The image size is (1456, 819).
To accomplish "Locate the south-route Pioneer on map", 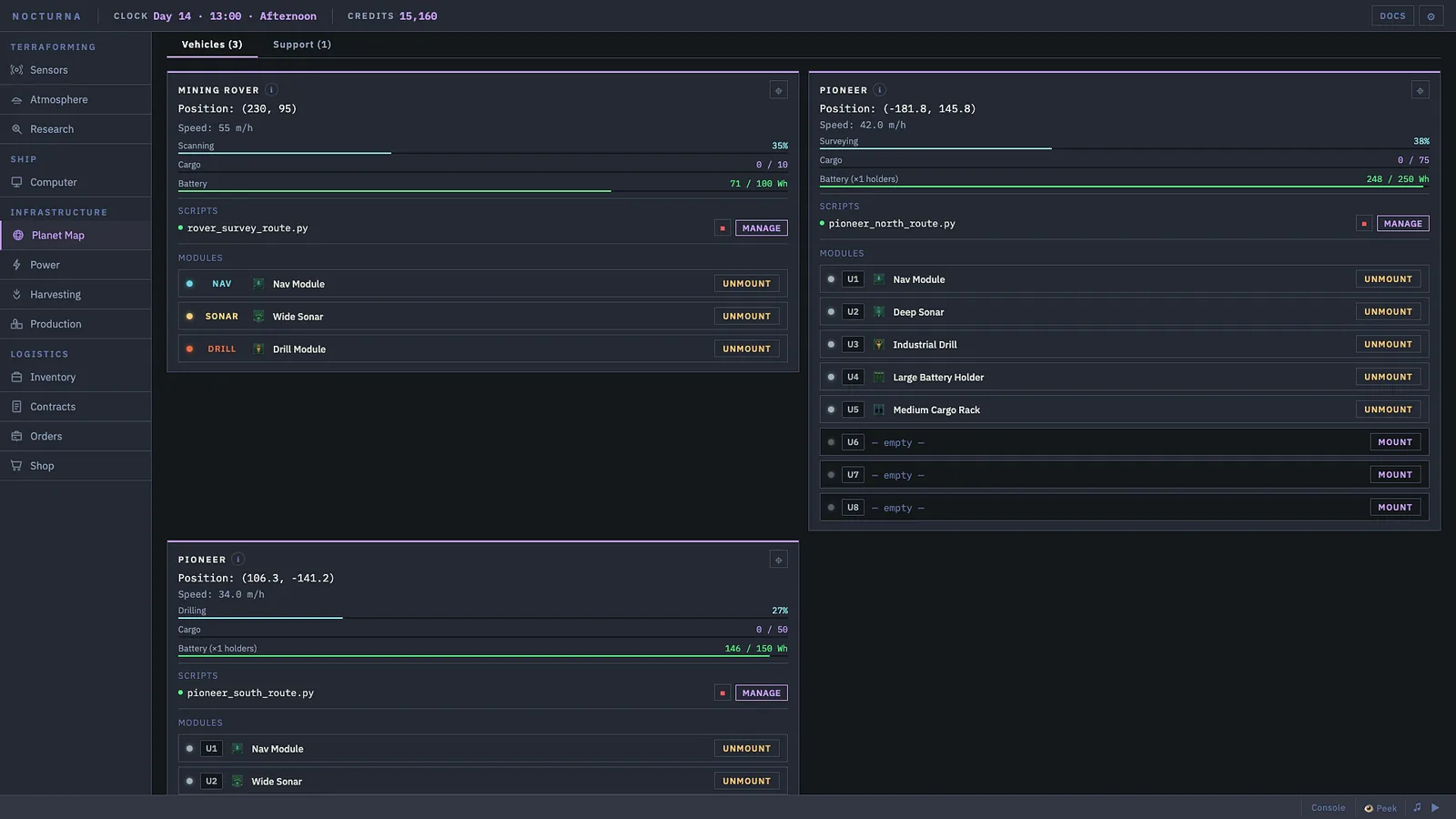I will point(778,560).
